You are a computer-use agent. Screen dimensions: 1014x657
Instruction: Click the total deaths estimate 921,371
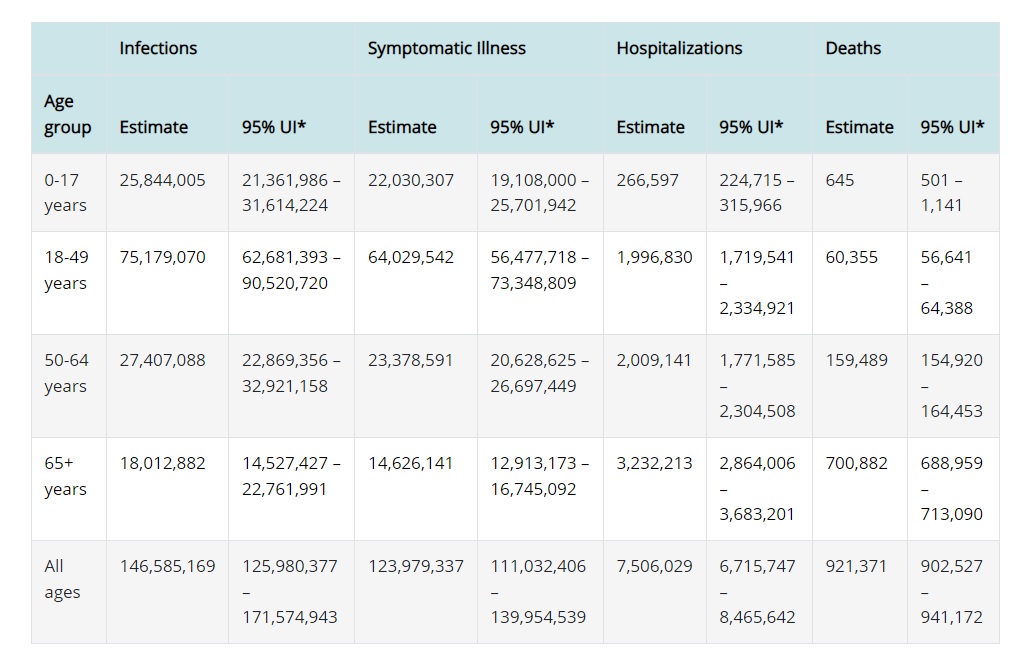pyautogui.click(x=856, y=566)
